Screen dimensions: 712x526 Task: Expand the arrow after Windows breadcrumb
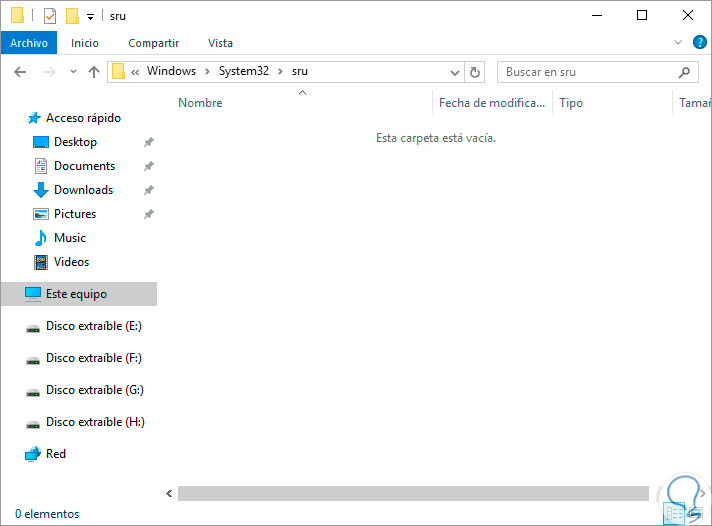[207, 72]
